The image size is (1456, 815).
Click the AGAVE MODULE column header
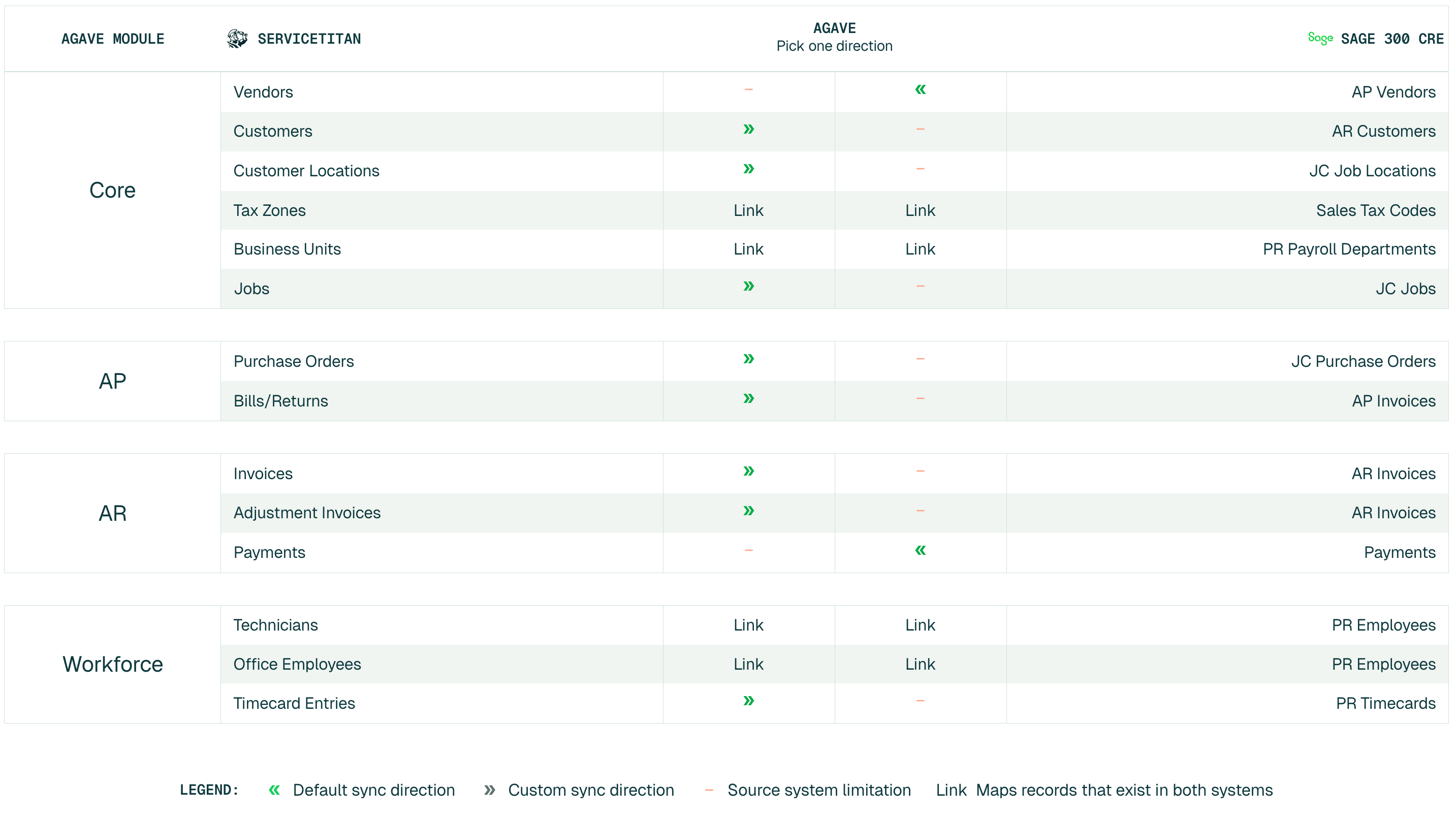(112, 39)
